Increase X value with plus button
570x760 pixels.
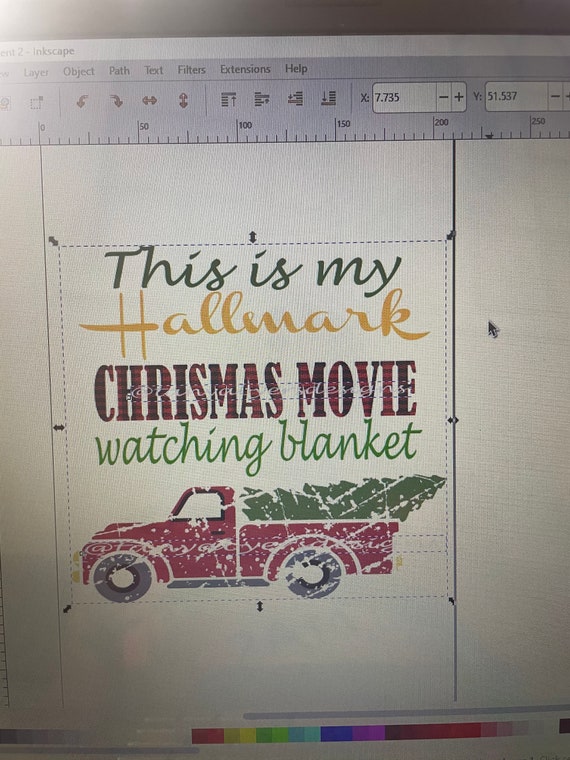pos(459,97)
